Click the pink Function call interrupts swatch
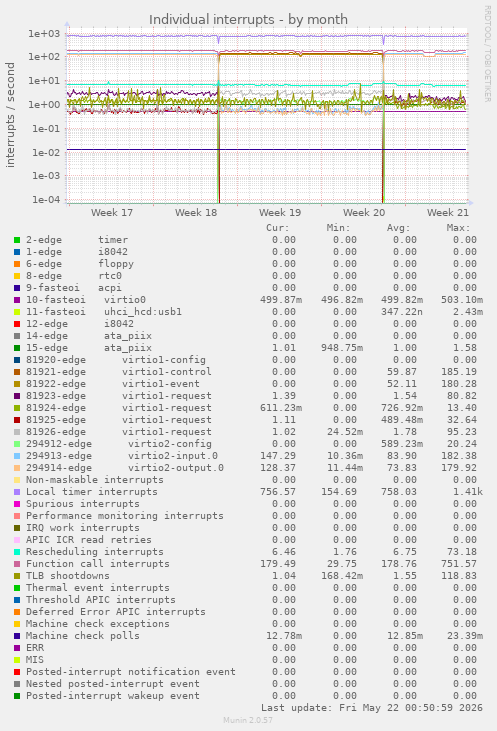Screen dimensions: 497x731 pyautogui.click(x=17, y=564)
